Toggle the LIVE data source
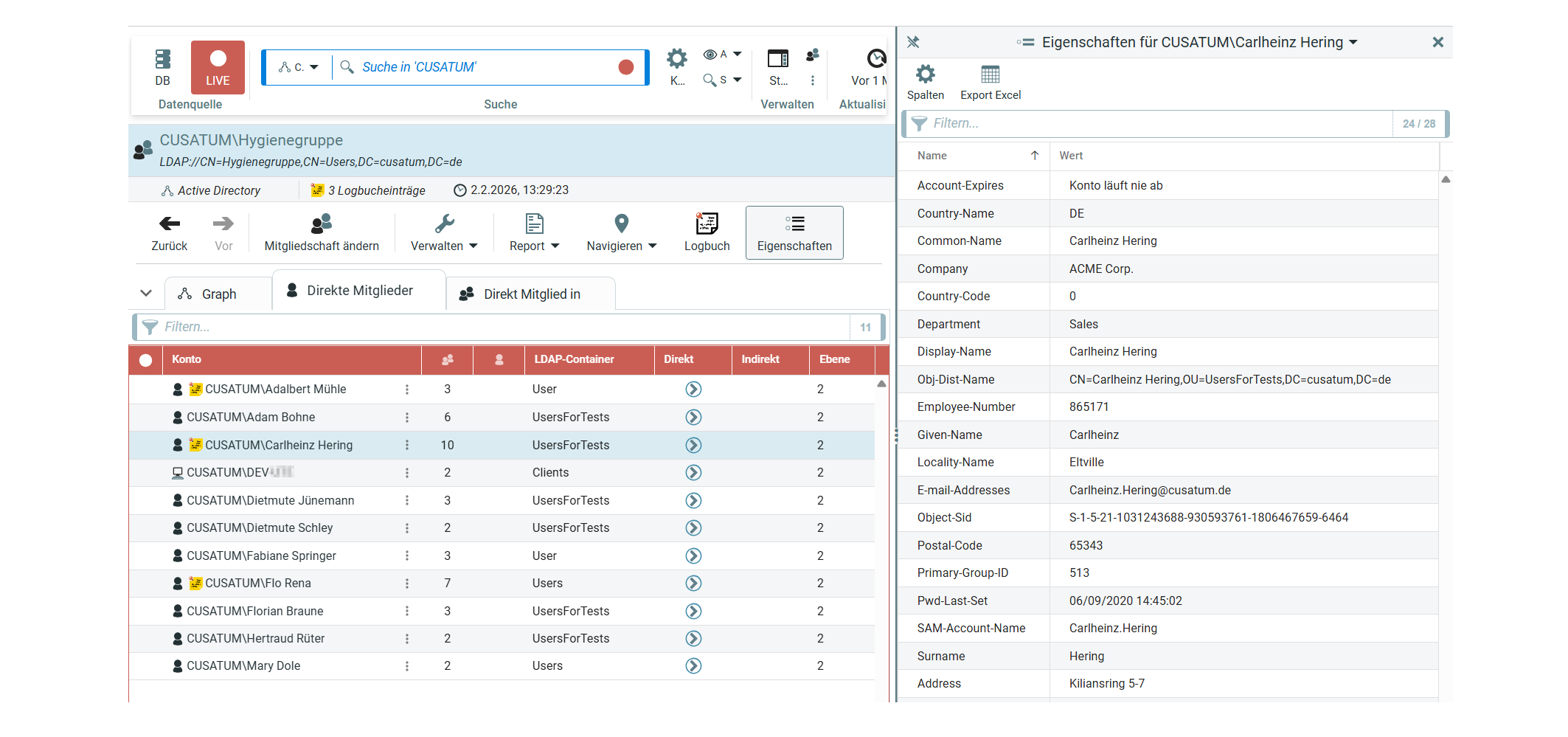The image size is (1568, 737). click(218, 67)
